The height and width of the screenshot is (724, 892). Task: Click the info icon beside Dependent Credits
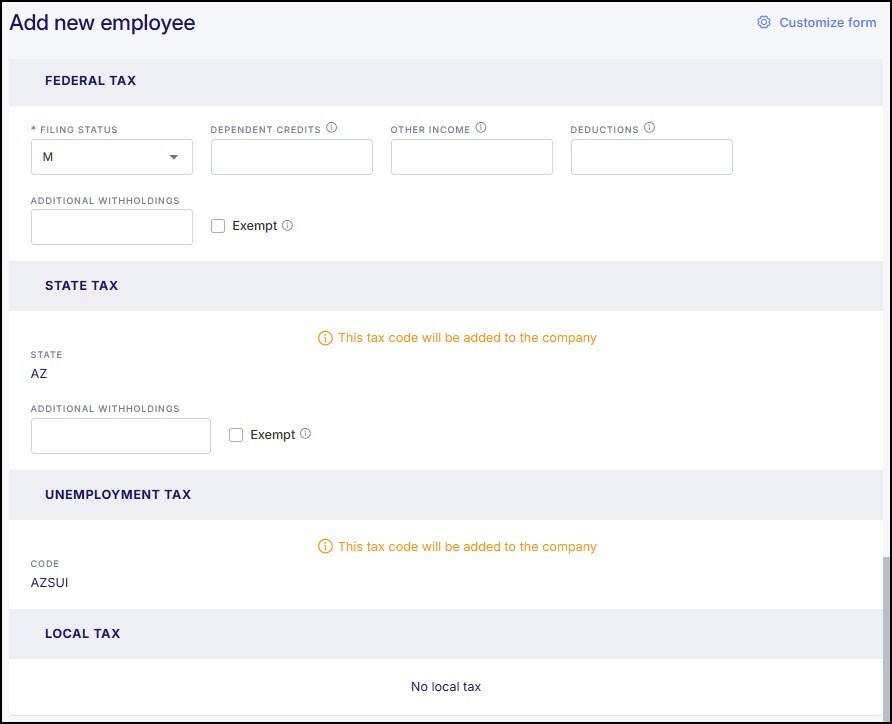(x=332, y=128)
